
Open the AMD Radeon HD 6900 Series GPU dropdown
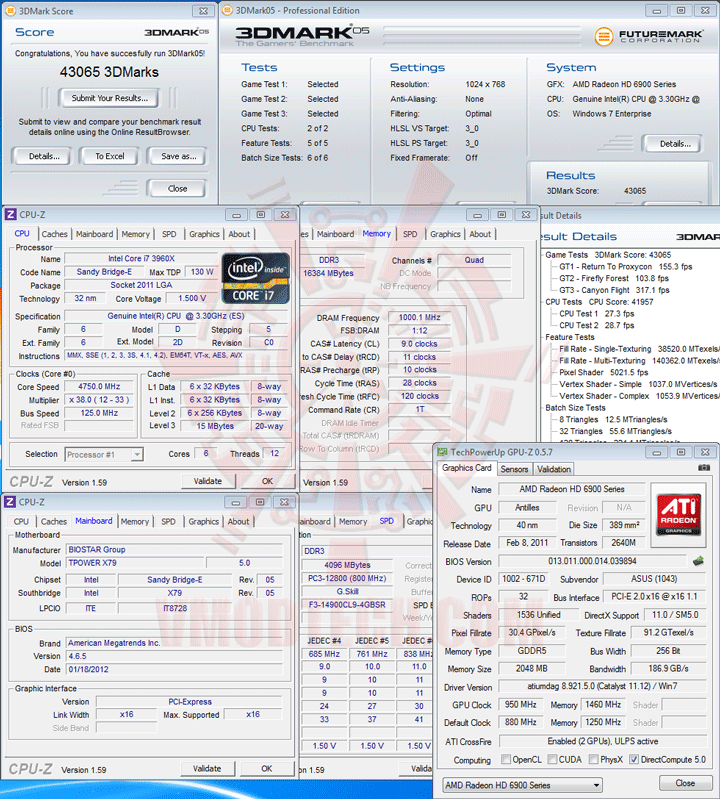(522, 785)
